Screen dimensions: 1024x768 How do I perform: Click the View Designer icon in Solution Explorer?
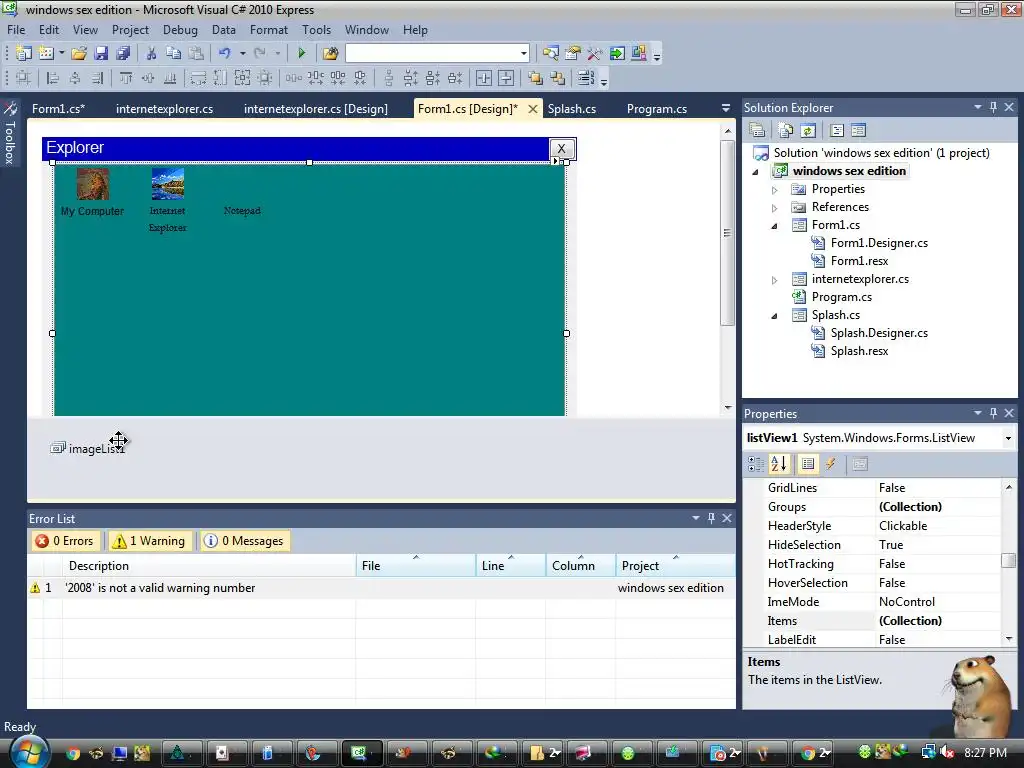click(x=858, y=131)
